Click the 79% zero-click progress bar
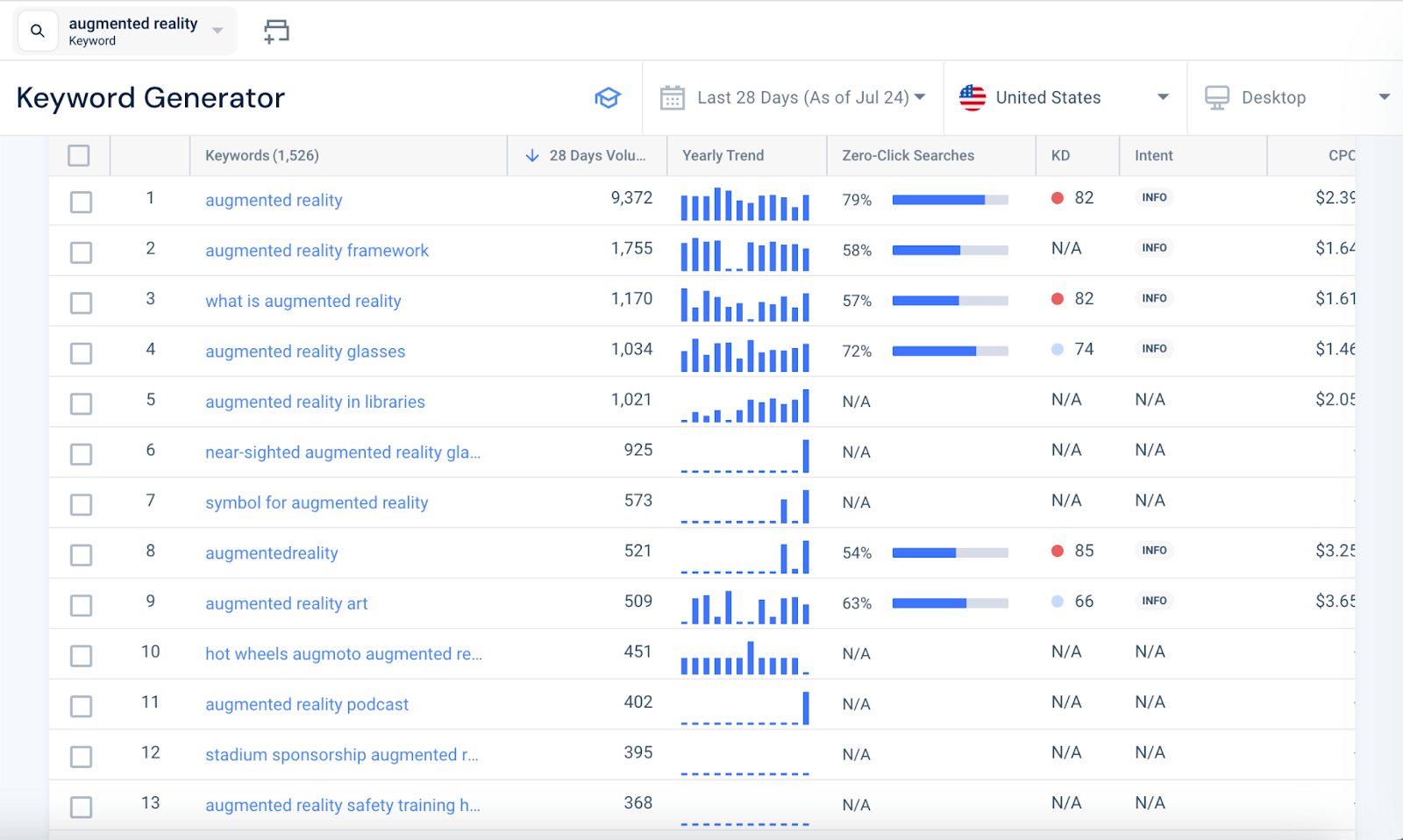This screenshot has width=1403, height=840. pyautogui.click(x=950, y=200)
